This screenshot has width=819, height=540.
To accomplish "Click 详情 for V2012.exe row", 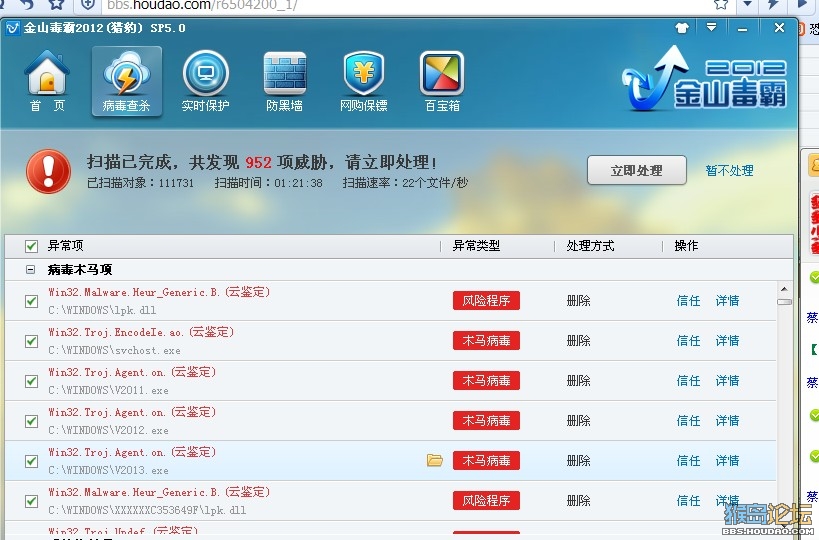I will pos(728,420).
